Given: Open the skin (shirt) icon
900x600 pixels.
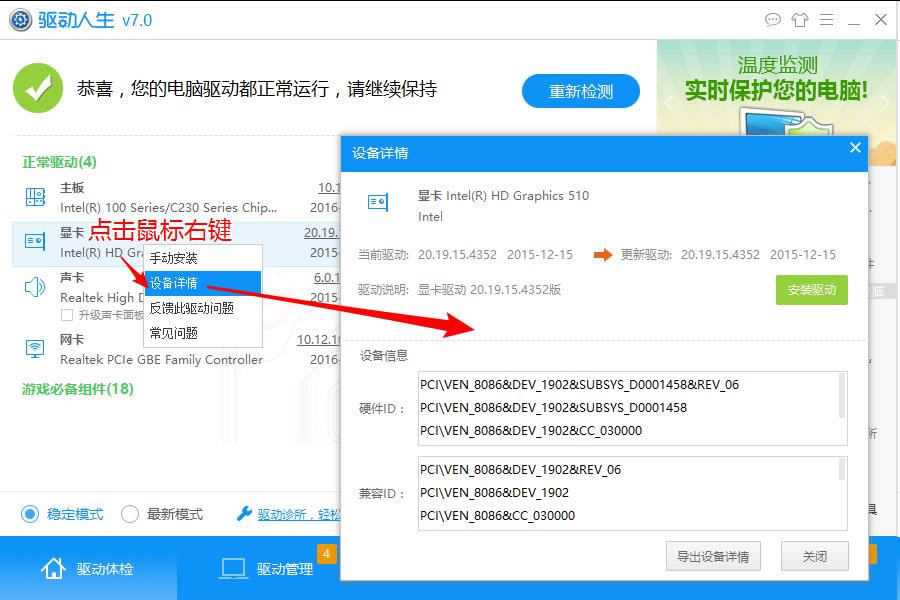Looking at the screenshot, I should (x=800, y=20).
